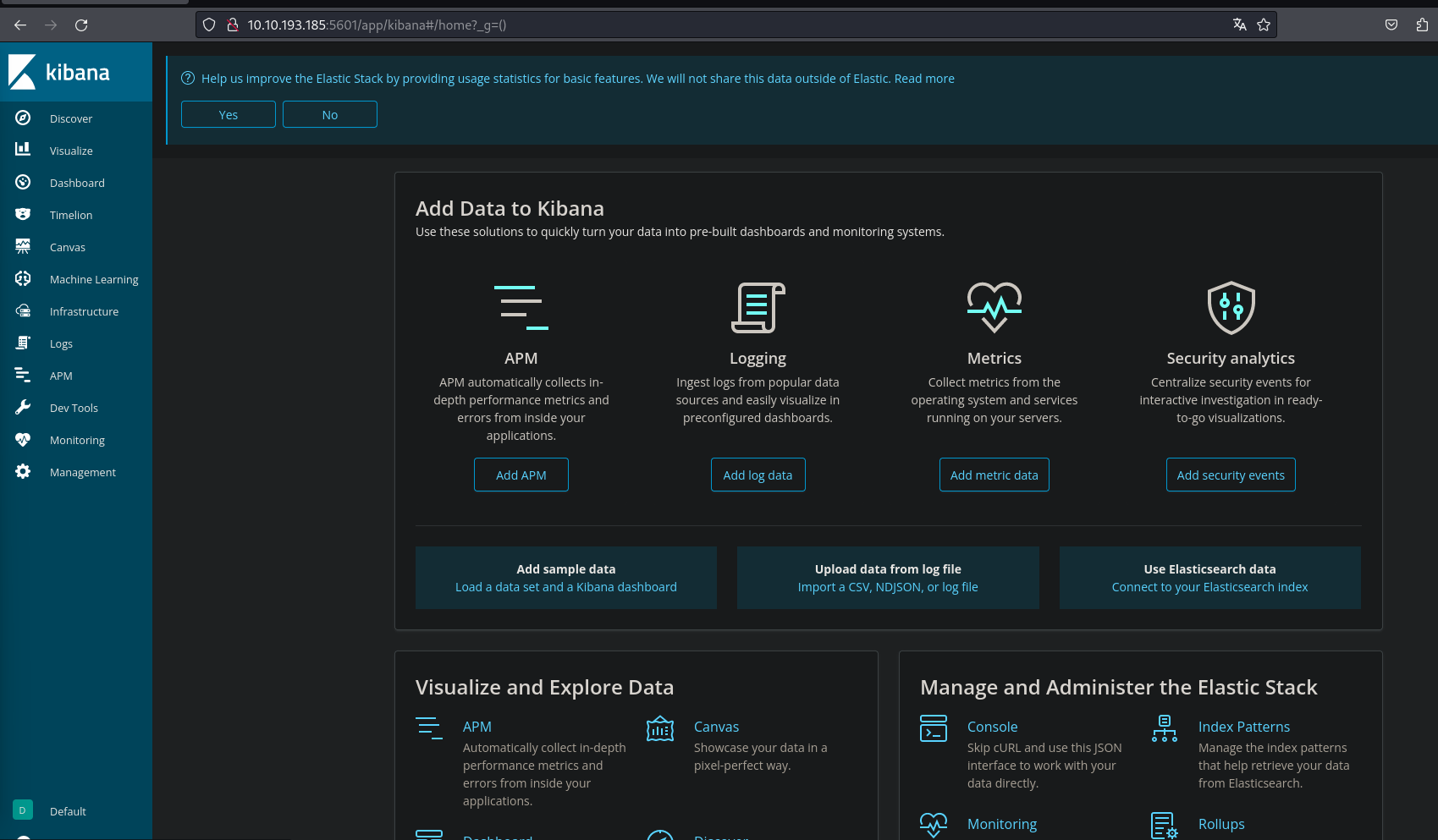
Task: Select Timelion in the side navigation
Action: (x=71, y=215)
